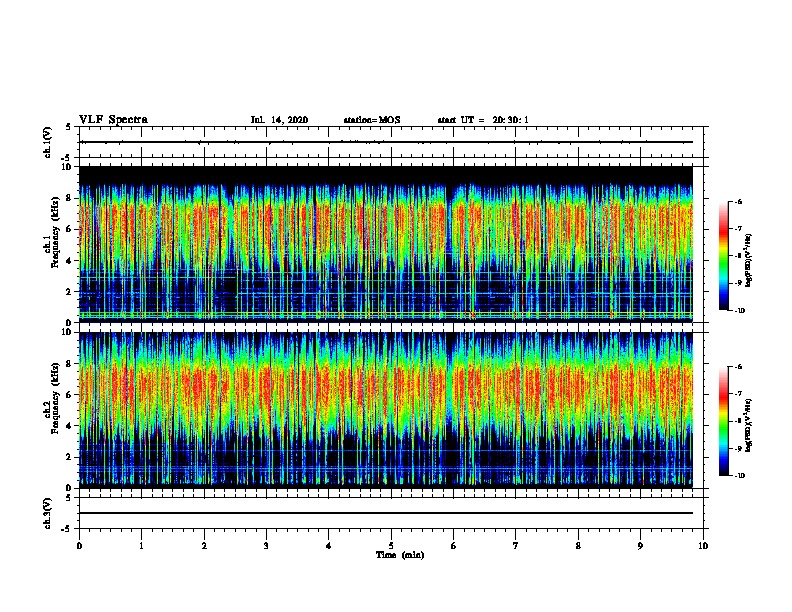Click the "ch.1(V)" waveform axis label
This screenshot has width=792, height=612.
pyautogui.click(x=48, y=142)
